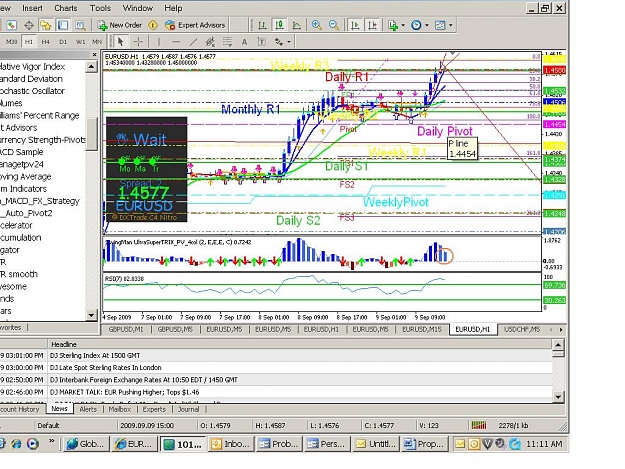This screenshot has height=469, width=625.
Task: Switch to USDCHF,M5 chart tab
Action: pyautogui.click(x=522, y=330)
